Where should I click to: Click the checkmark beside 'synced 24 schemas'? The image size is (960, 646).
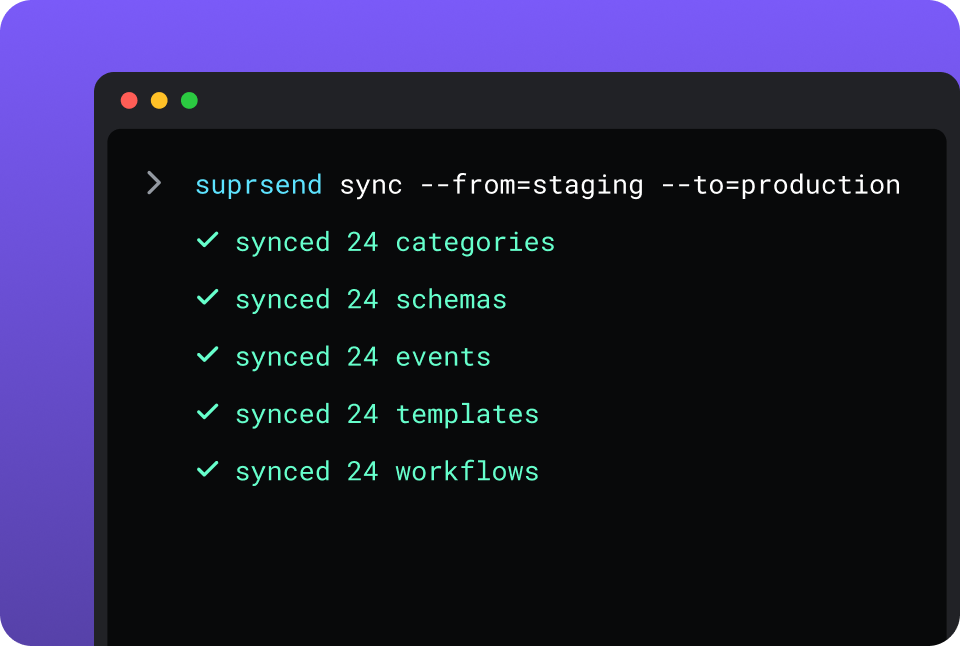click(x=208, y=297)
